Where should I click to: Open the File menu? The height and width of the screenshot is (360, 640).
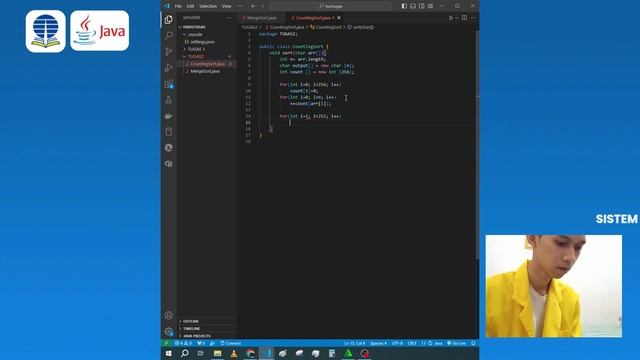[x=178, y=6]
